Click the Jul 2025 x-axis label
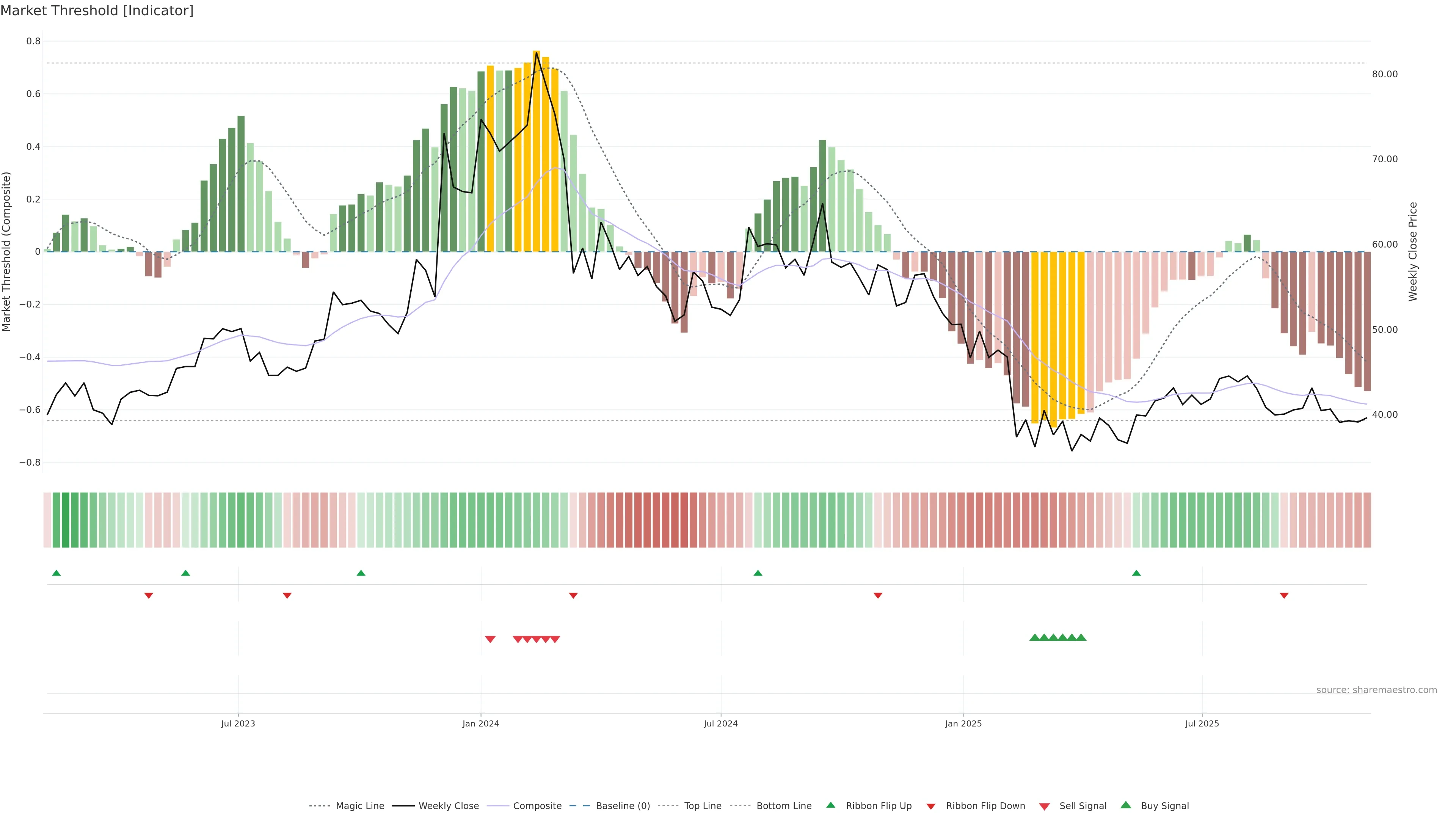 point(1202,723)
